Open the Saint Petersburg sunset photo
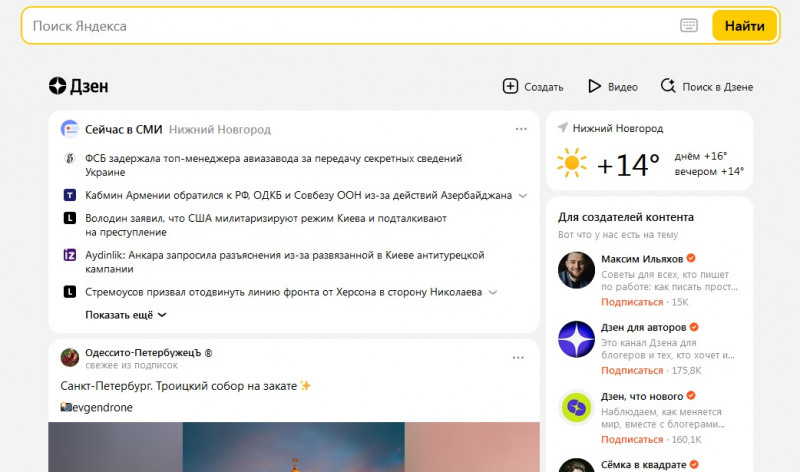 [294, 447]
